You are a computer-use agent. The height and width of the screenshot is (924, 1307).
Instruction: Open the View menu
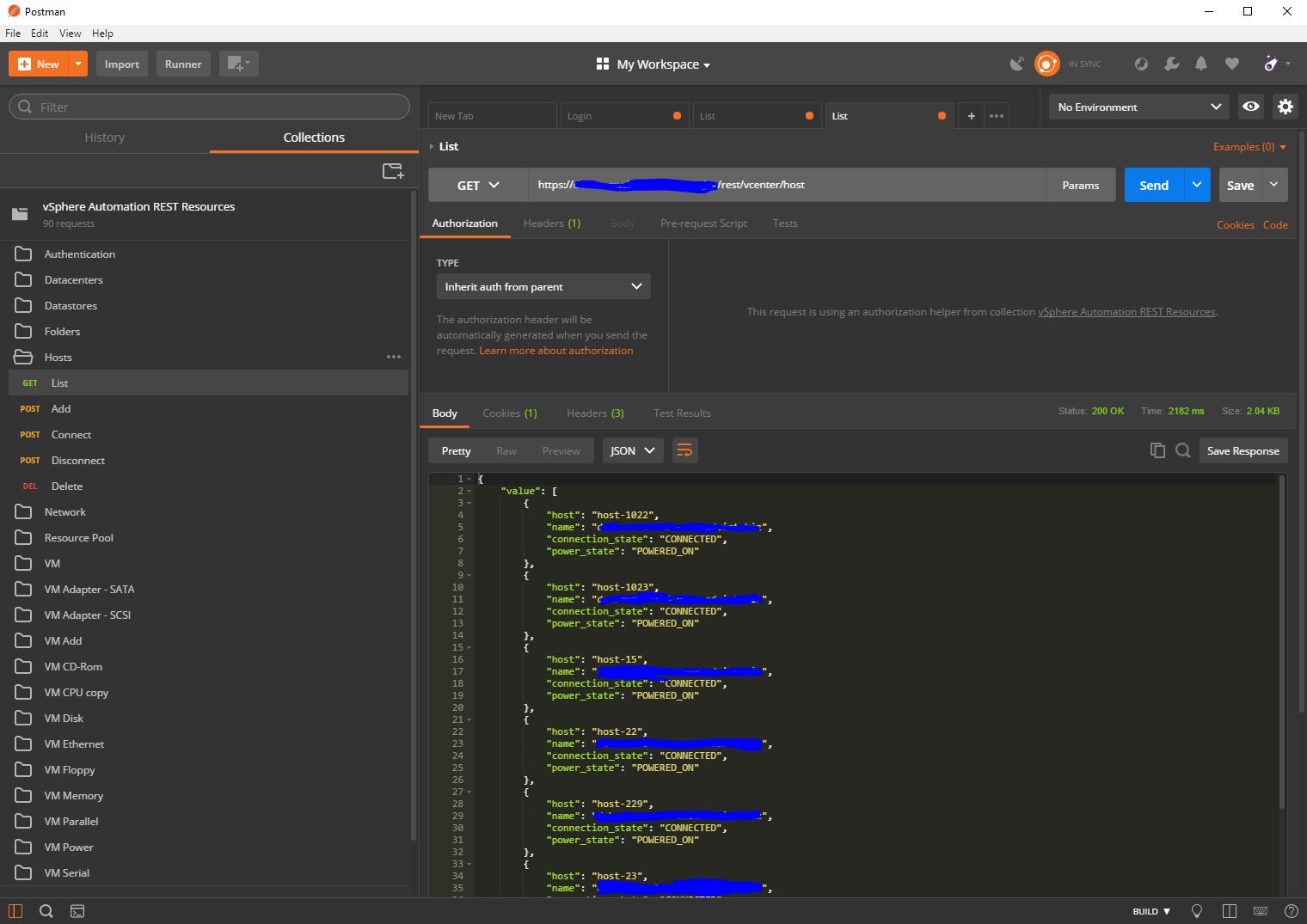click(x=70, y=33)
